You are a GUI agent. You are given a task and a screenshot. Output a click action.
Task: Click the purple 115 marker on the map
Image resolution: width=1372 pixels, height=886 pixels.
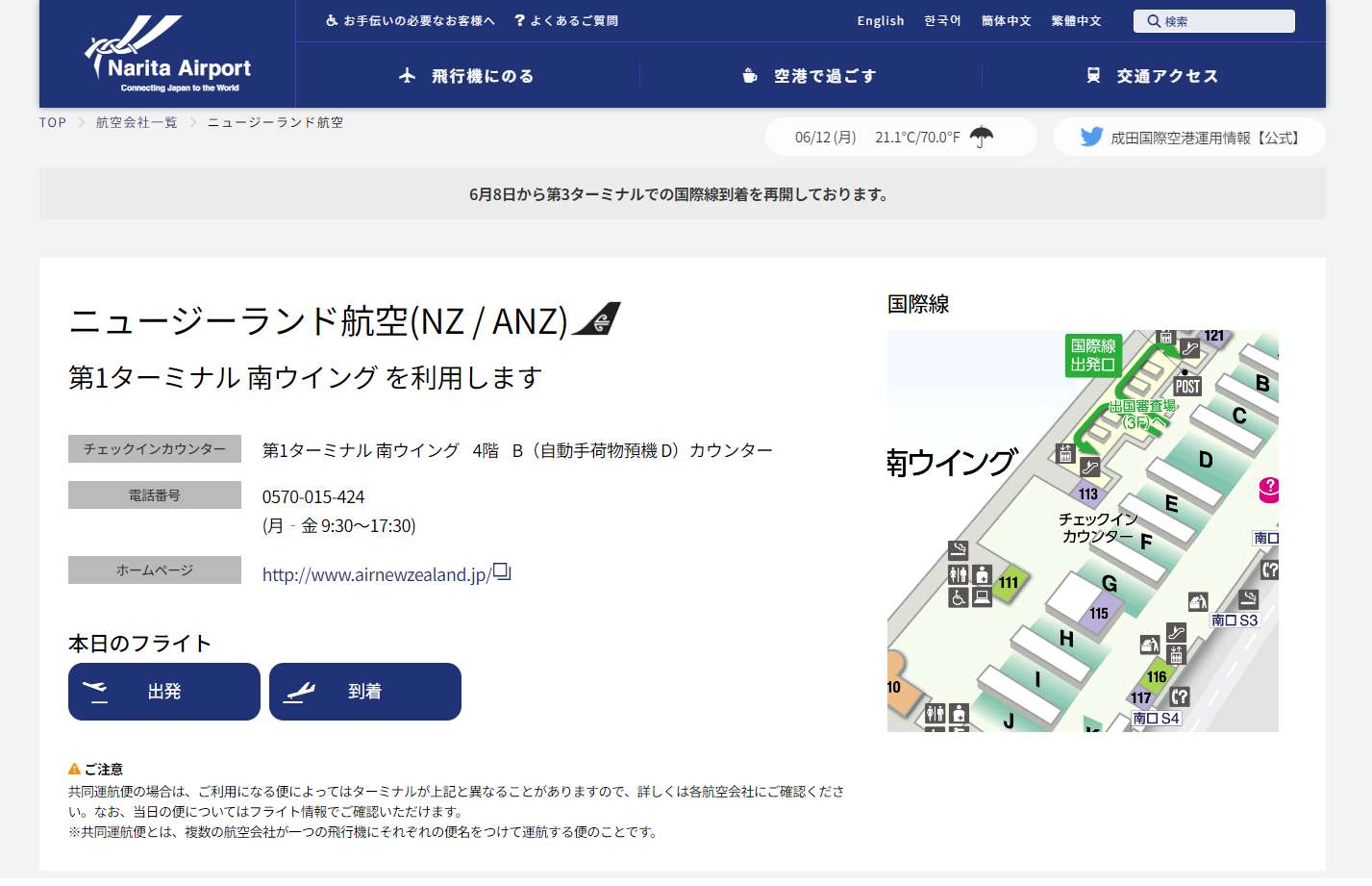[1098, 614]
